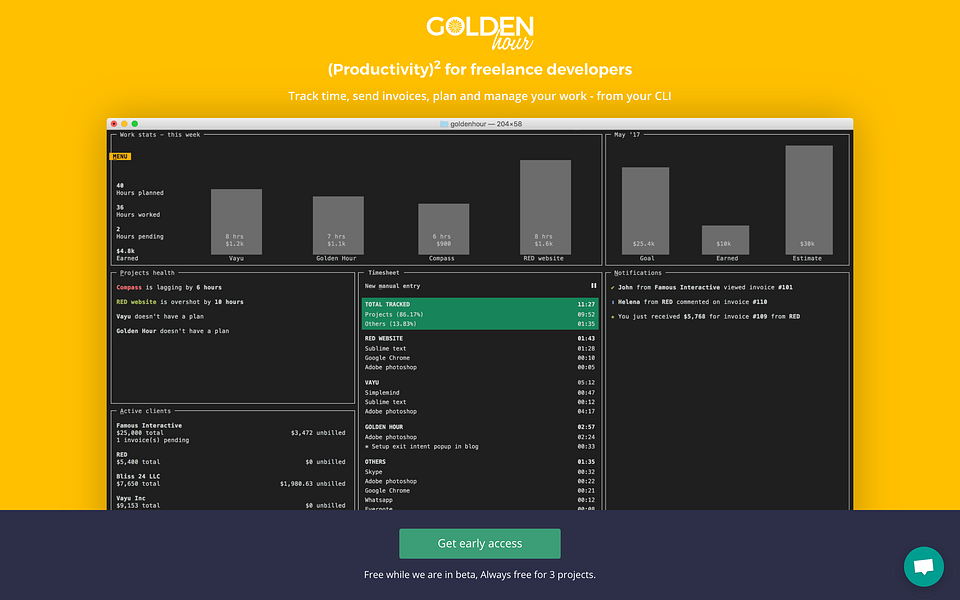Screen dimensions: 960x600
Task: Click the invoice #109 payment notification
Action: 708,317
